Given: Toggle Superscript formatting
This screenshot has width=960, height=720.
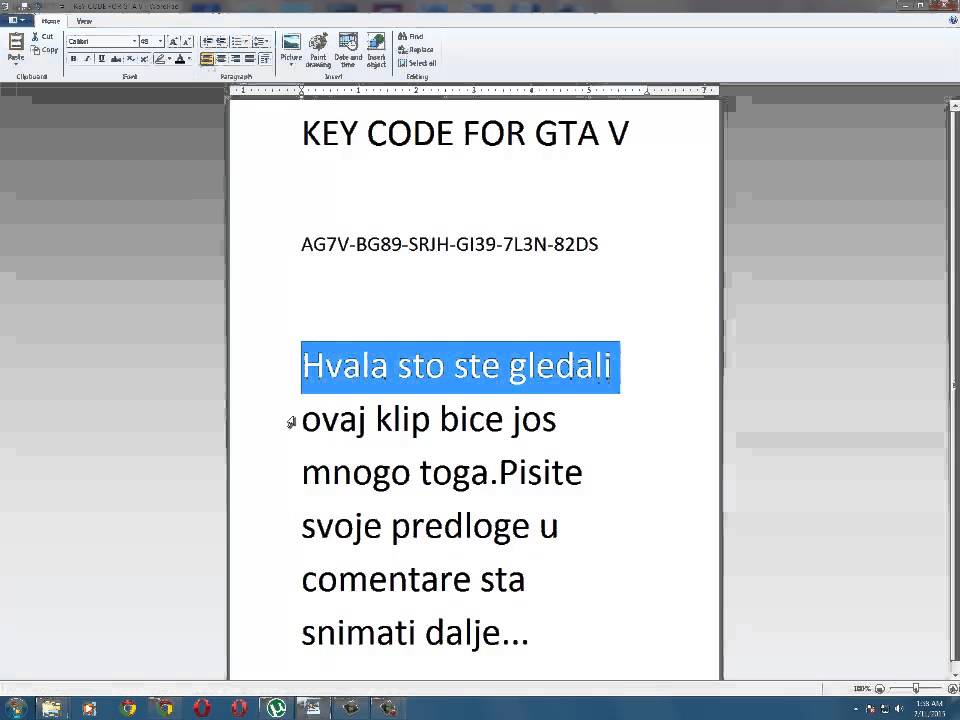Looking at the screenshot, I should (x=144, y=59).
